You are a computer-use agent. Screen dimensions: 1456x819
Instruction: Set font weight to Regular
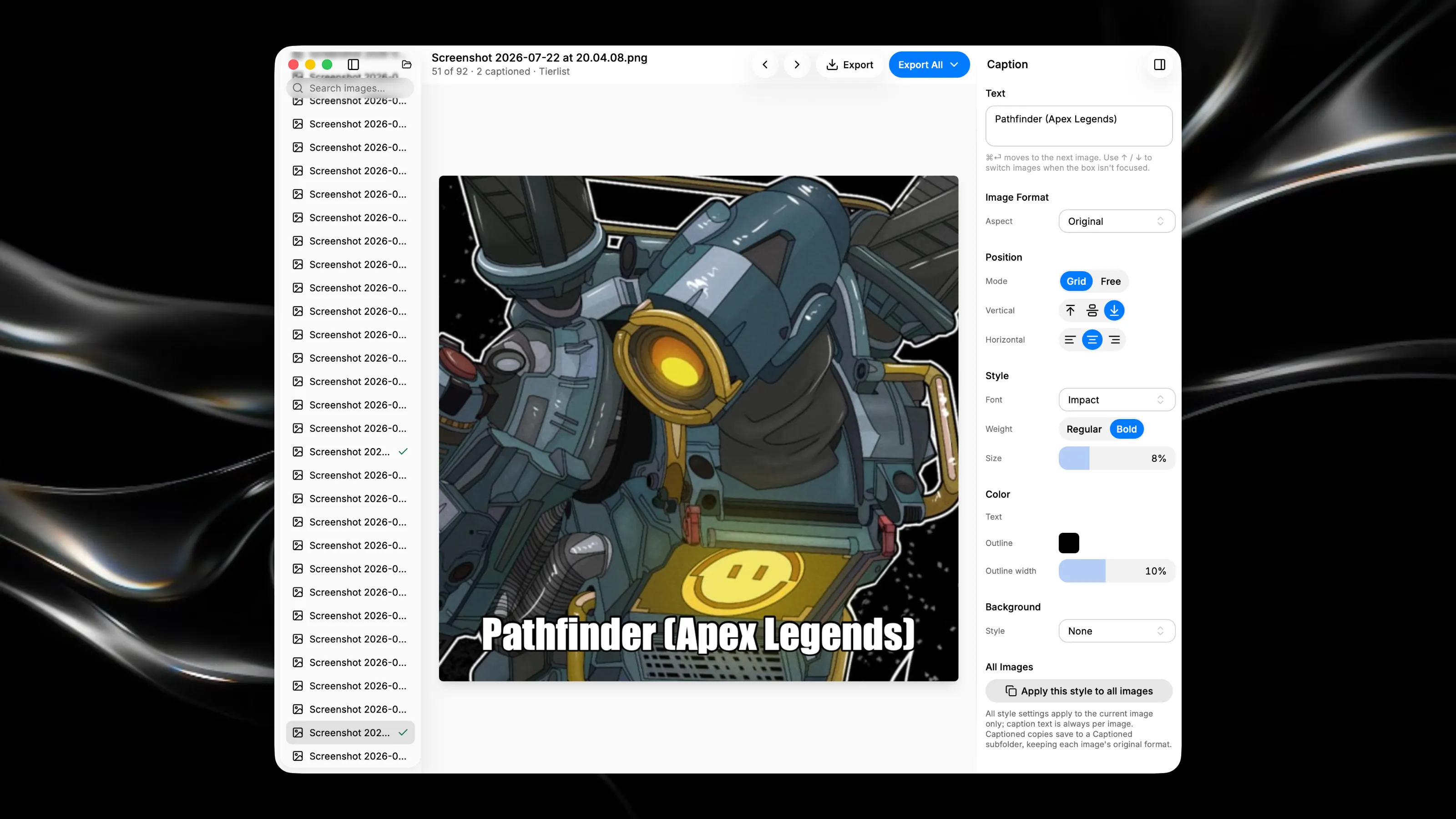point(1083,429)
